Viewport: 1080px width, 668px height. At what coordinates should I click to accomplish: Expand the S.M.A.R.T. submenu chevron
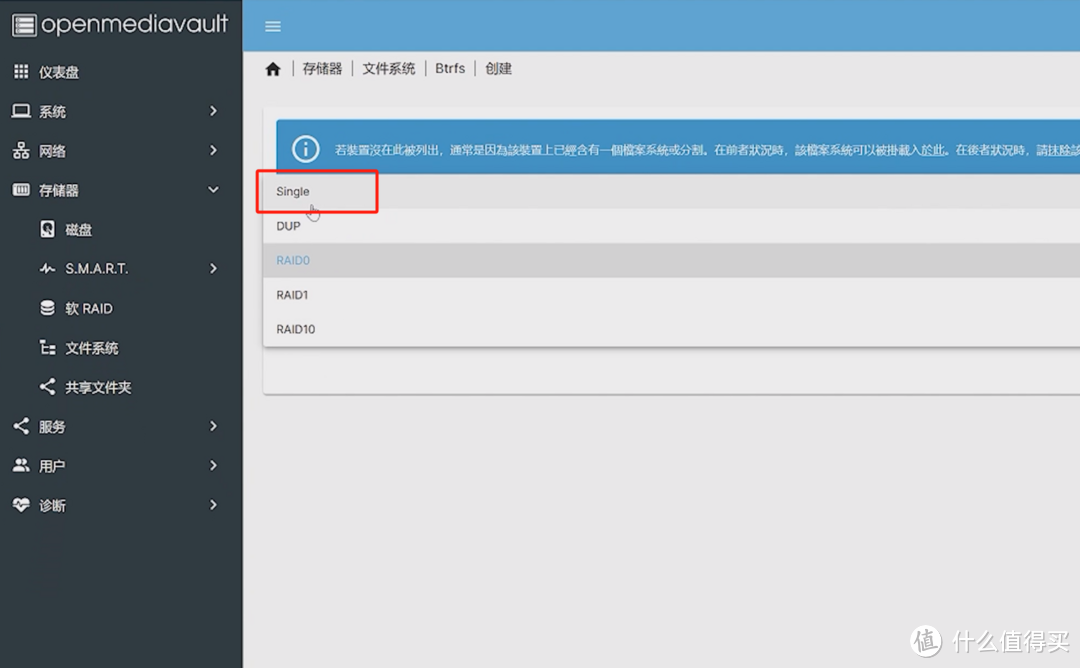tap(214, 269)
